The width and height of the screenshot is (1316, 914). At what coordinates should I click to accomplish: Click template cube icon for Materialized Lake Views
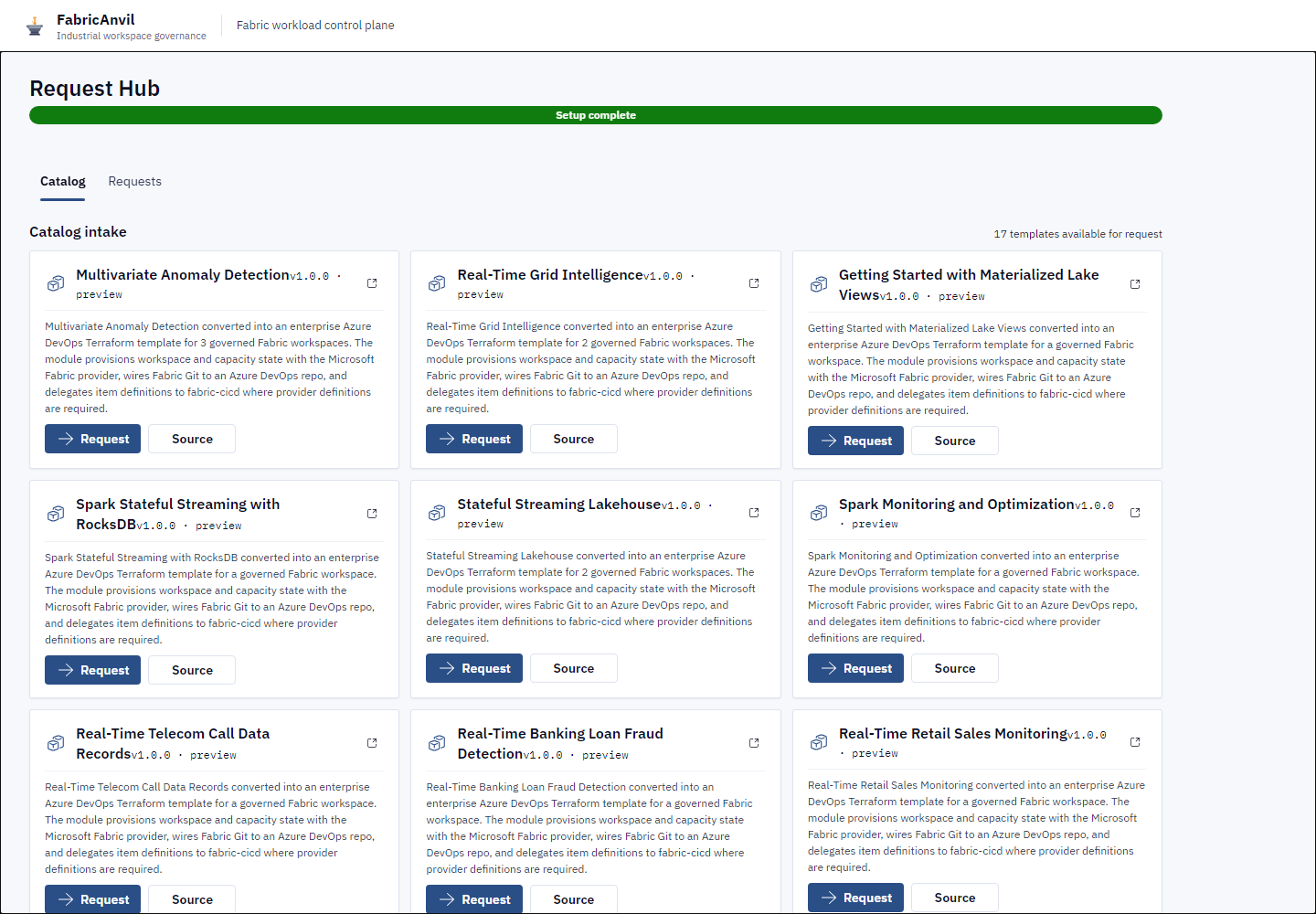tap(819, 284)
